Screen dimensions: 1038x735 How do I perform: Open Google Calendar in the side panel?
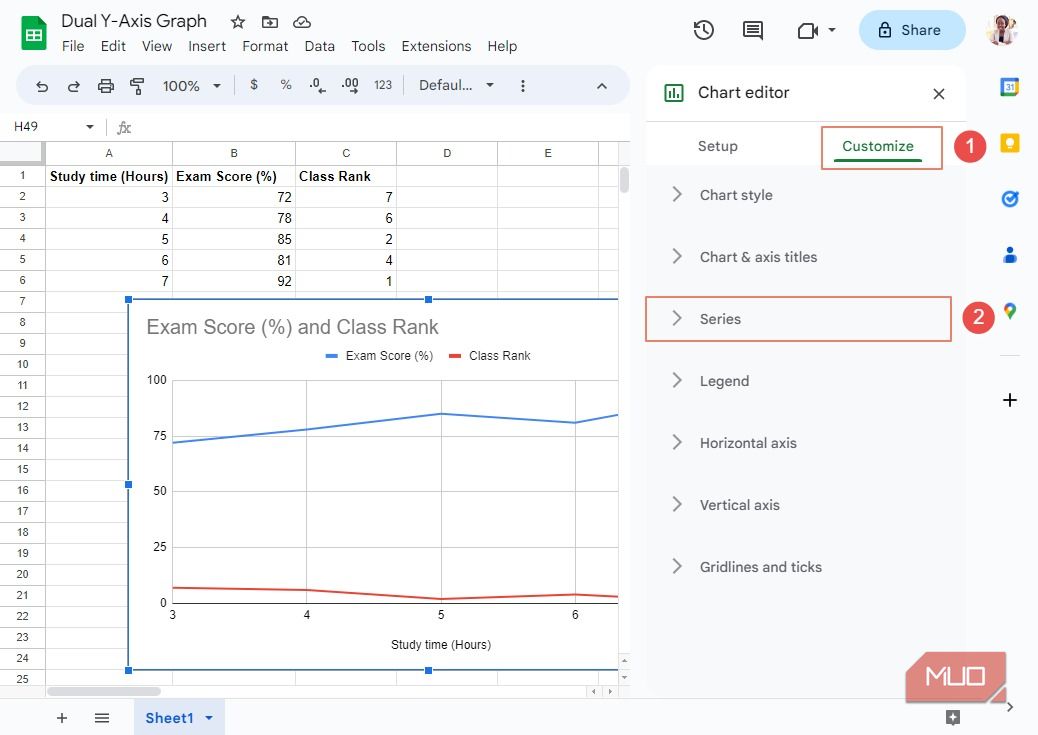coord(1010,87)
